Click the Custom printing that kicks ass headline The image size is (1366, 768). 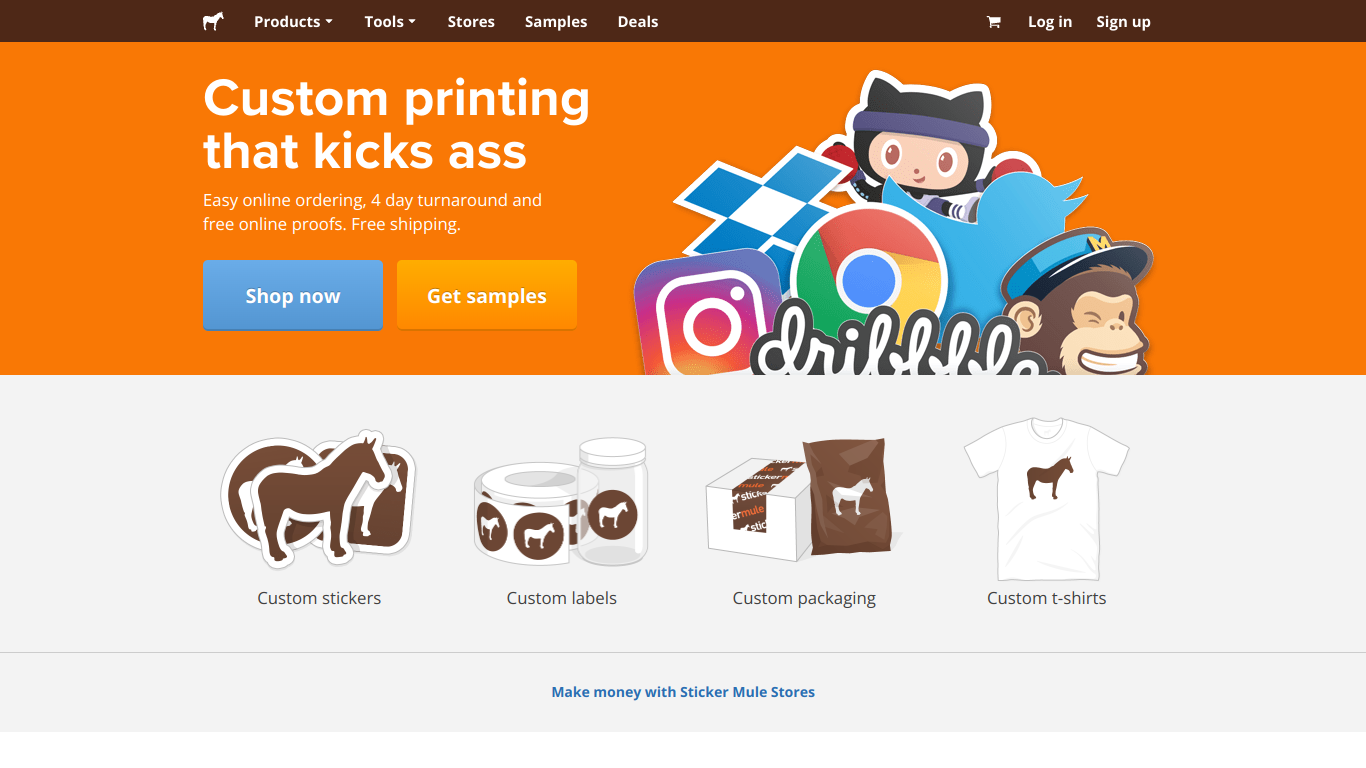396,125
